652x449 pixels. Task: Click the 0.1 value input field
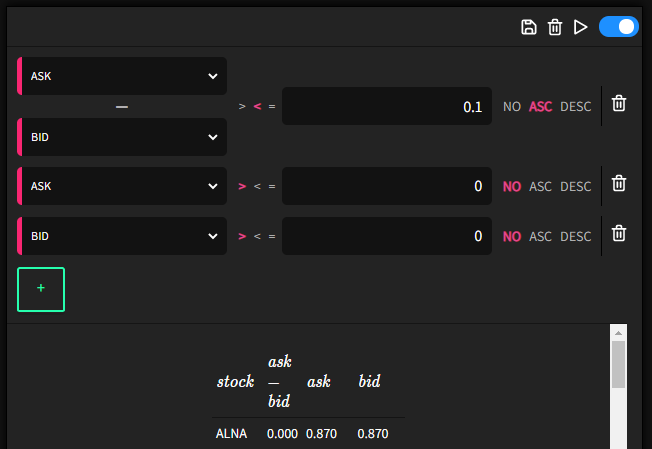(x=386, y=106)
